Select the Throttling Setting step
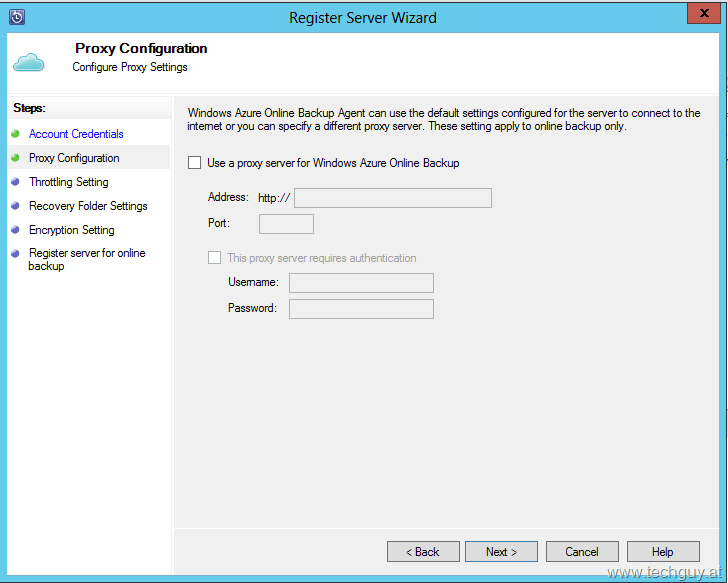 click(69, 182)
